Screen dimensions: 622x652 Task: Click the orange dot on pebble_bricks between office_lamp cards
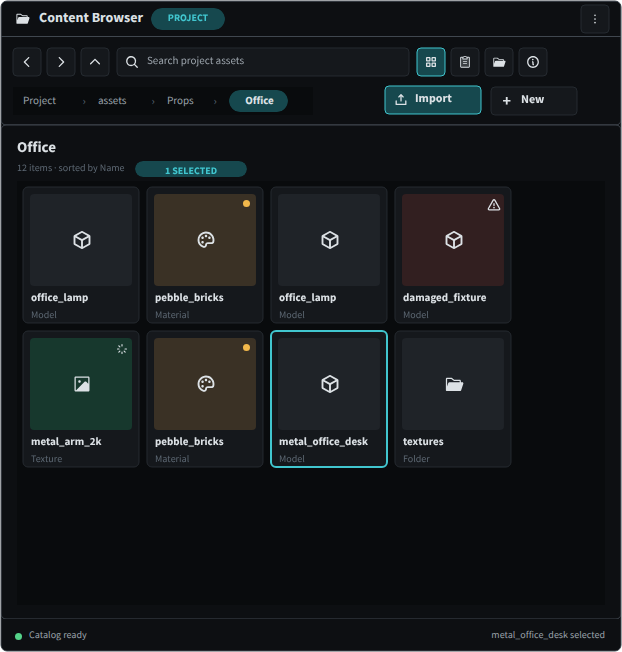[247, 204]
